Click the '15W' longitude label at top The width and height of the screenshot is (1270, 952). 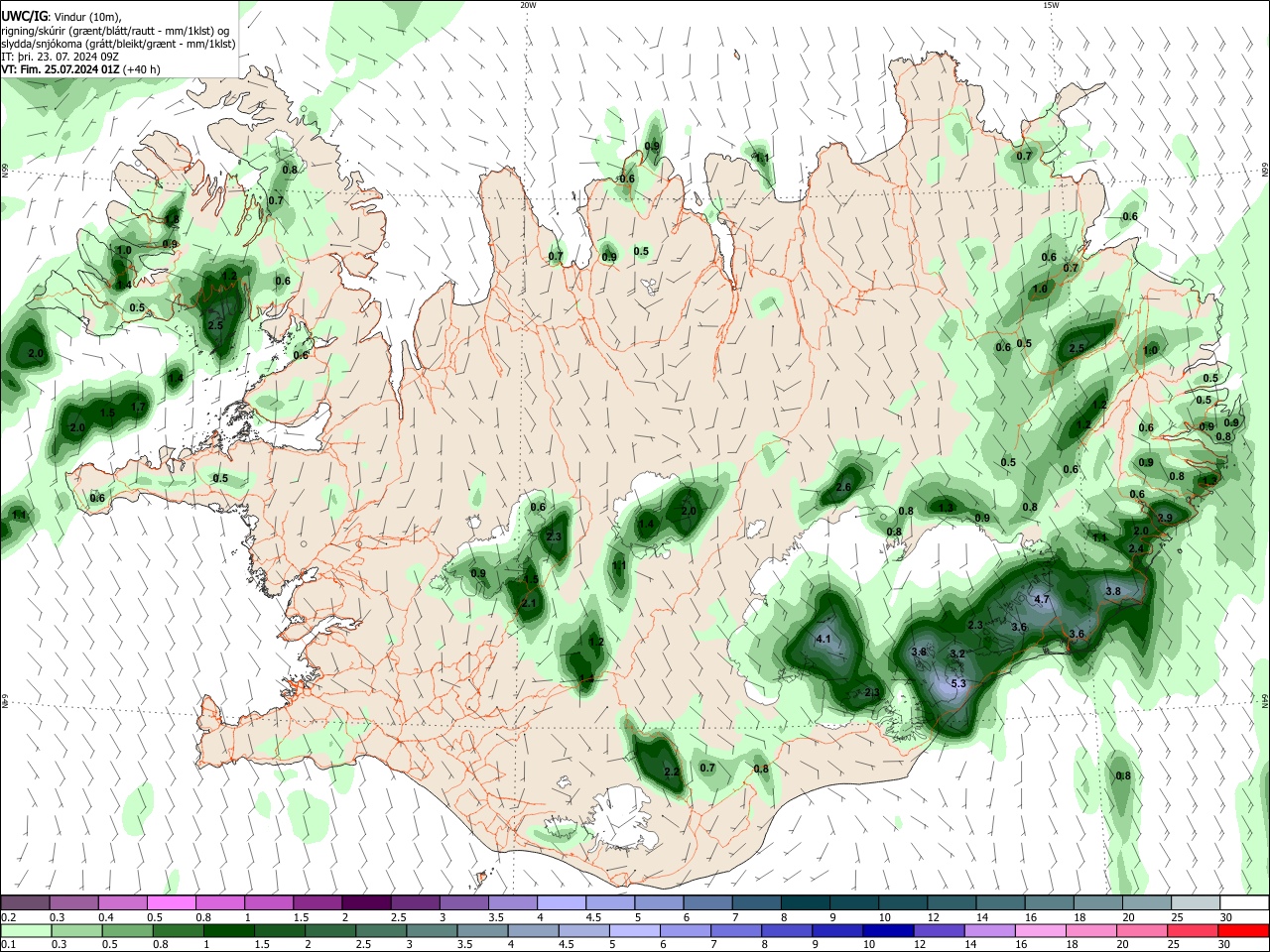1051,5
